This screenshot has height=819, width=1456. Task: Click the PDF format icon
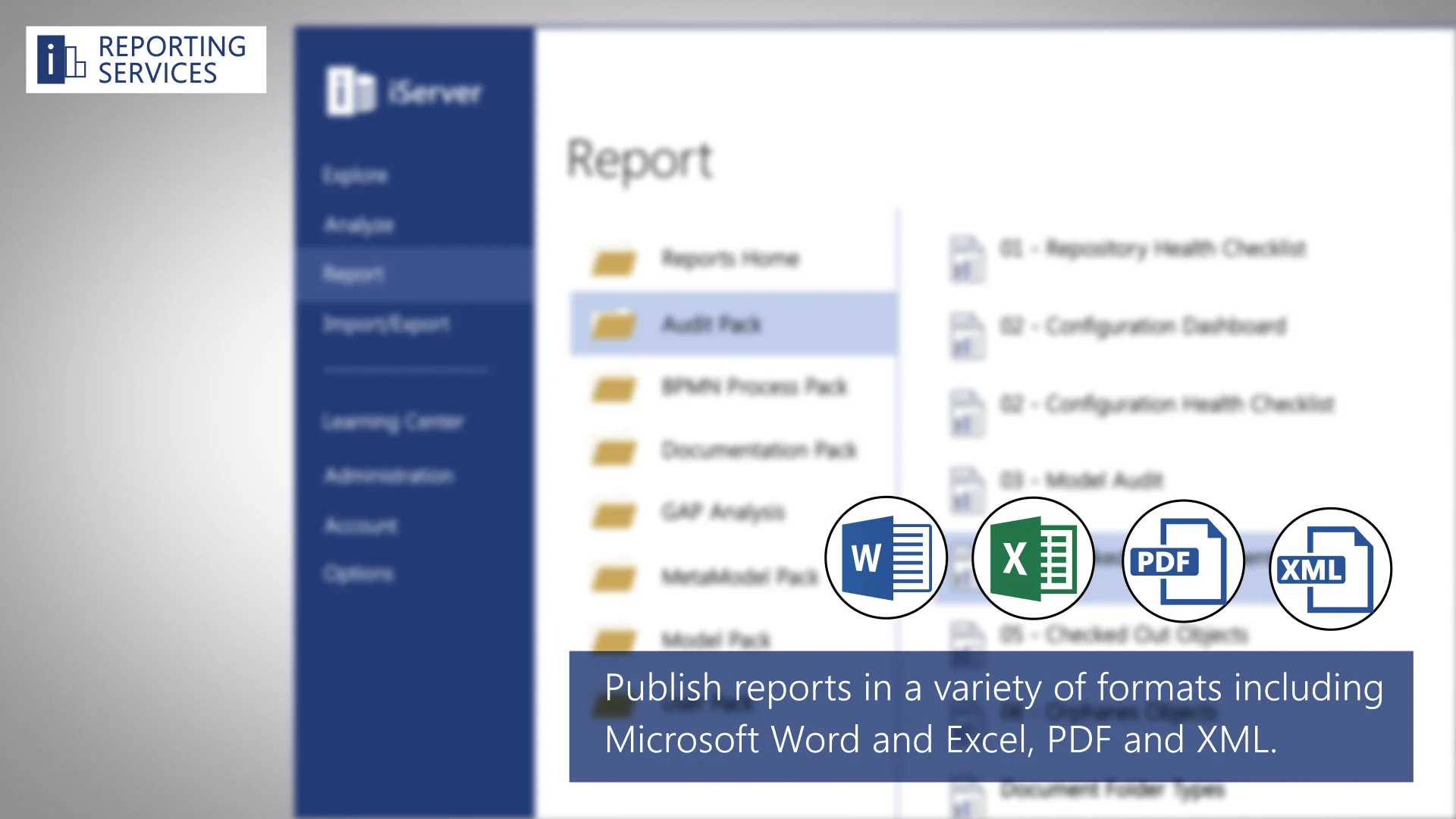[1182, 561]
